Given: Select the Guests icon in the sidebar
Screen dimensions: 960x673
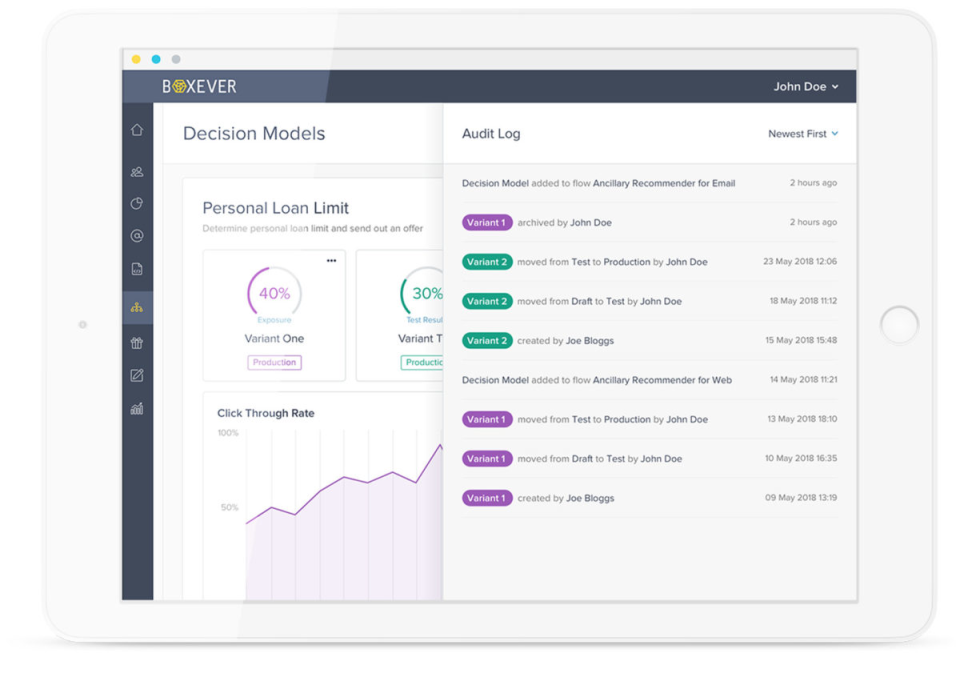Looking at the screenshot, I should pos(137,171).
